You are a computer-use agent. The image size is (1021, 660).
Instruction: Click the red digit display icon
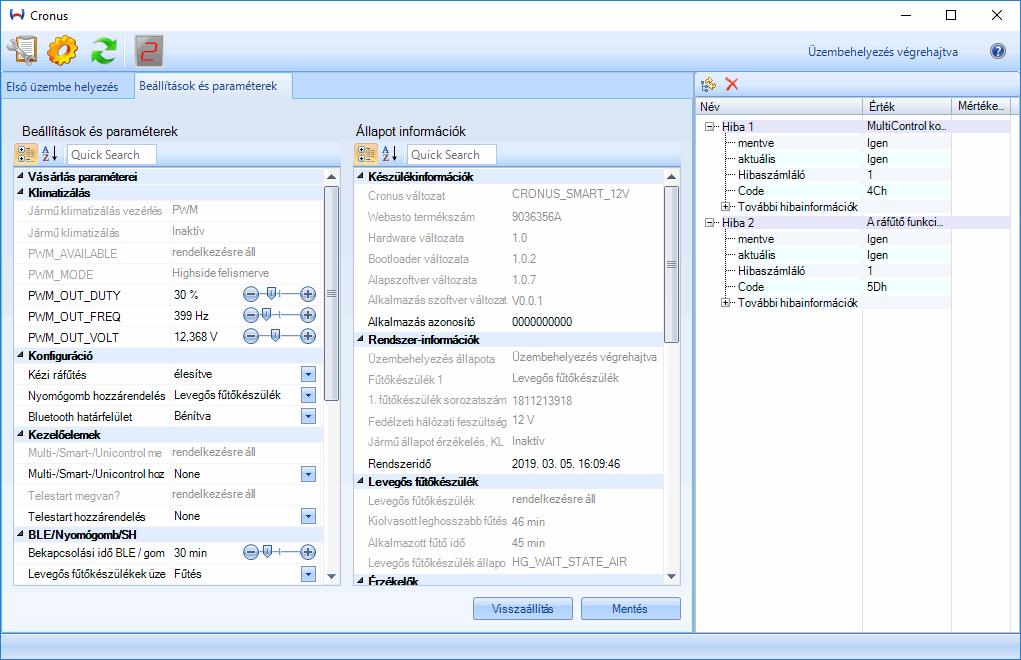point(148,51)
